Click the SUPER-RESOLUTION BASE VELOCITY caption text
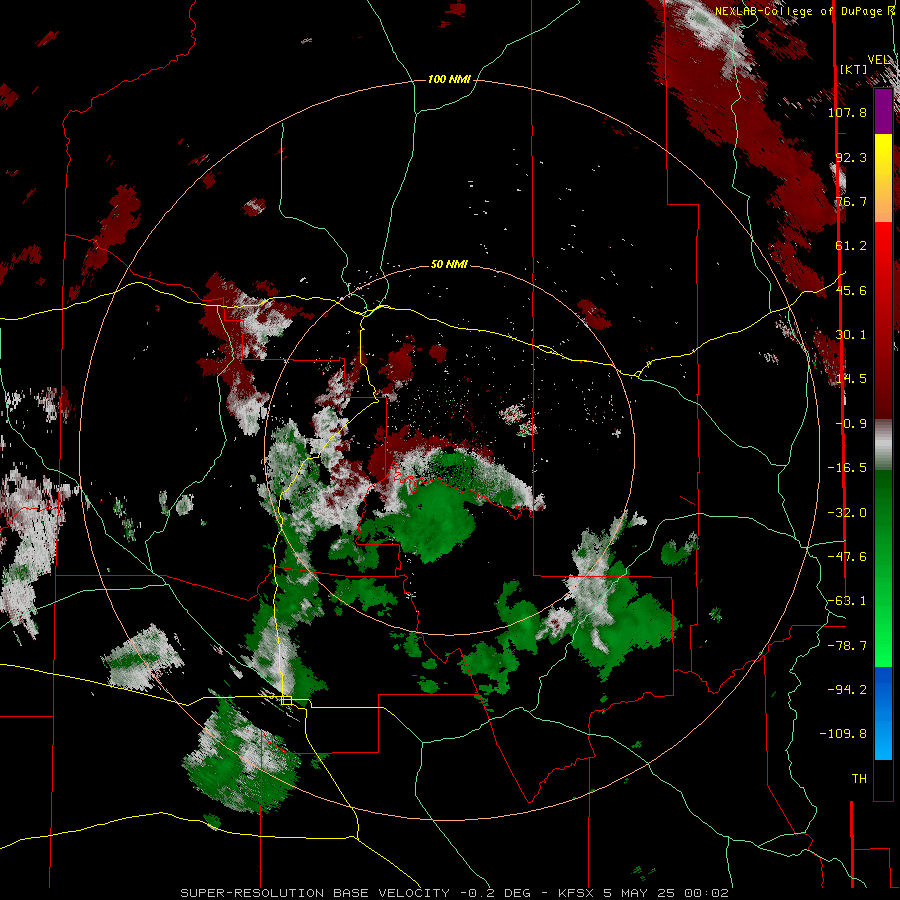Image resolution: width=900 pixels, height=900 pixels. coord(317,893)
